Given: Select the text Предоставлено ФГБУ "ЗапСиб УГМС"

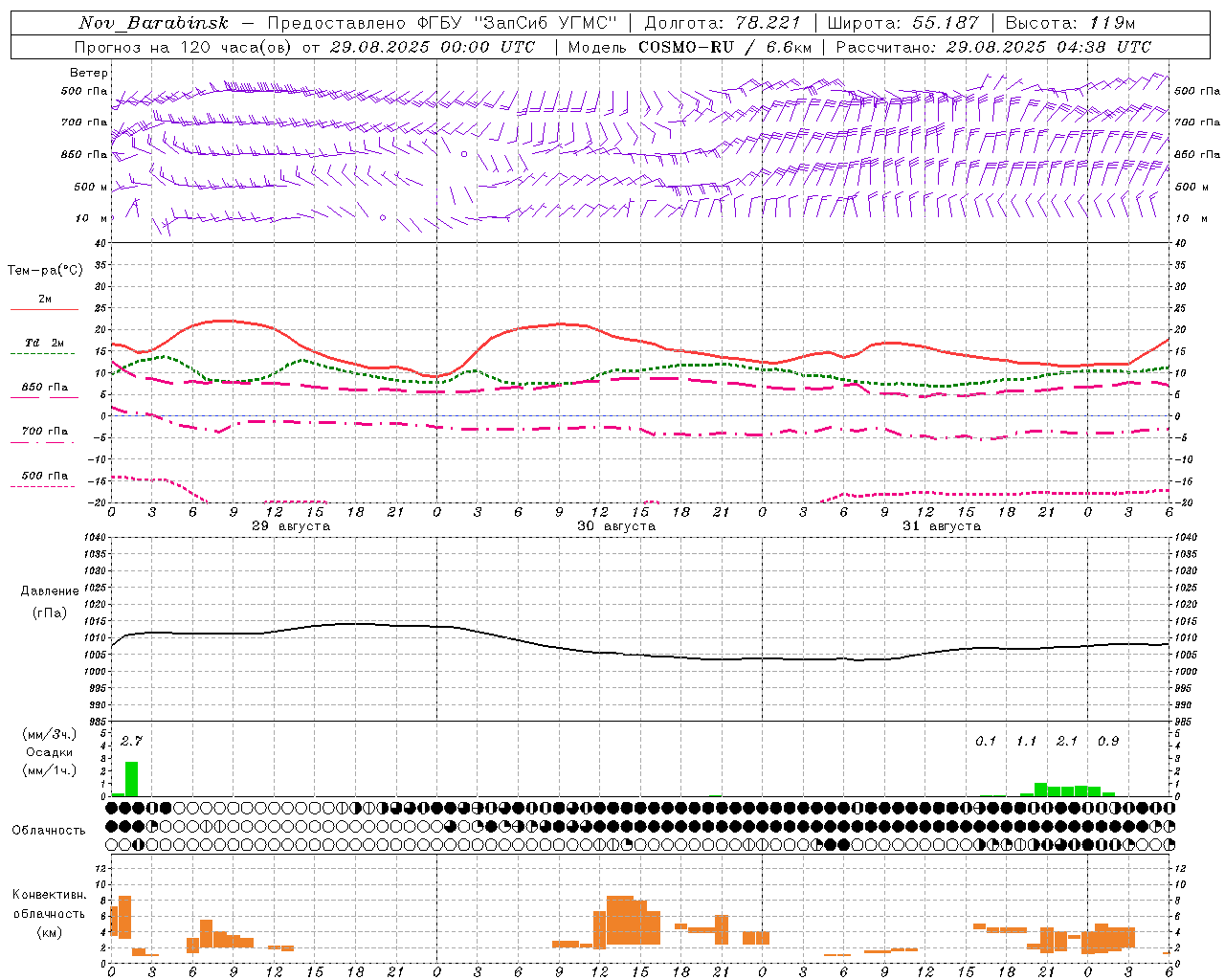Looking at the screenshot, I should 442,23.
